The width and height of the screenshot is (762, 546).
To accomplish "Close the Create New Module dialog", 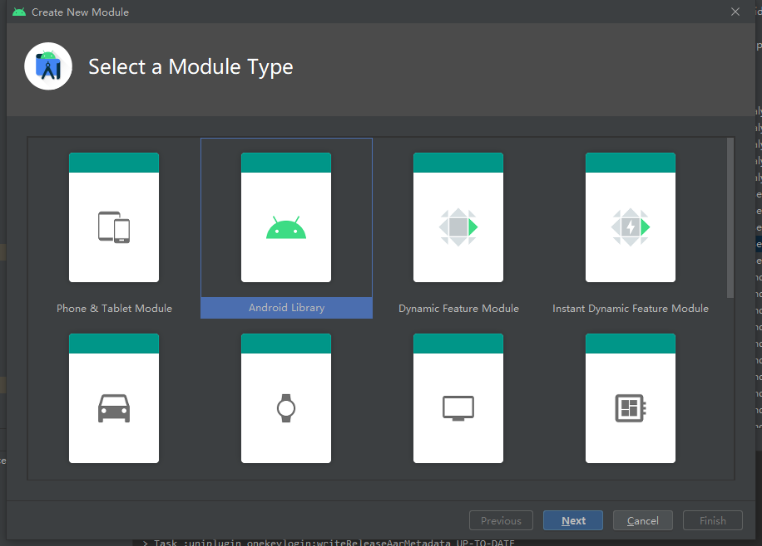I will click(x=735, y=12).
